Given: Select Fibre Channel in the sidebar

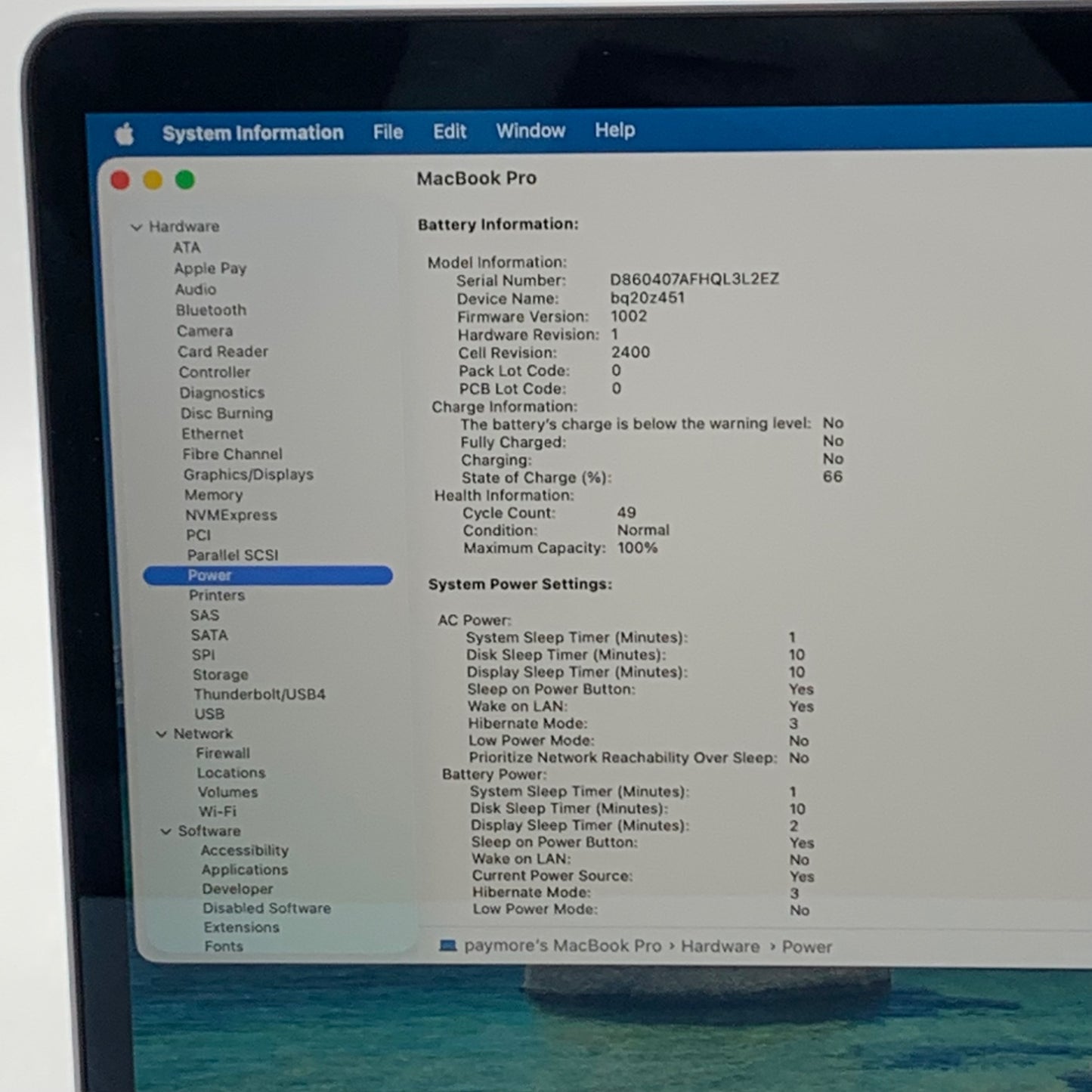Looking at the screenshot, I should coord(232,454).
